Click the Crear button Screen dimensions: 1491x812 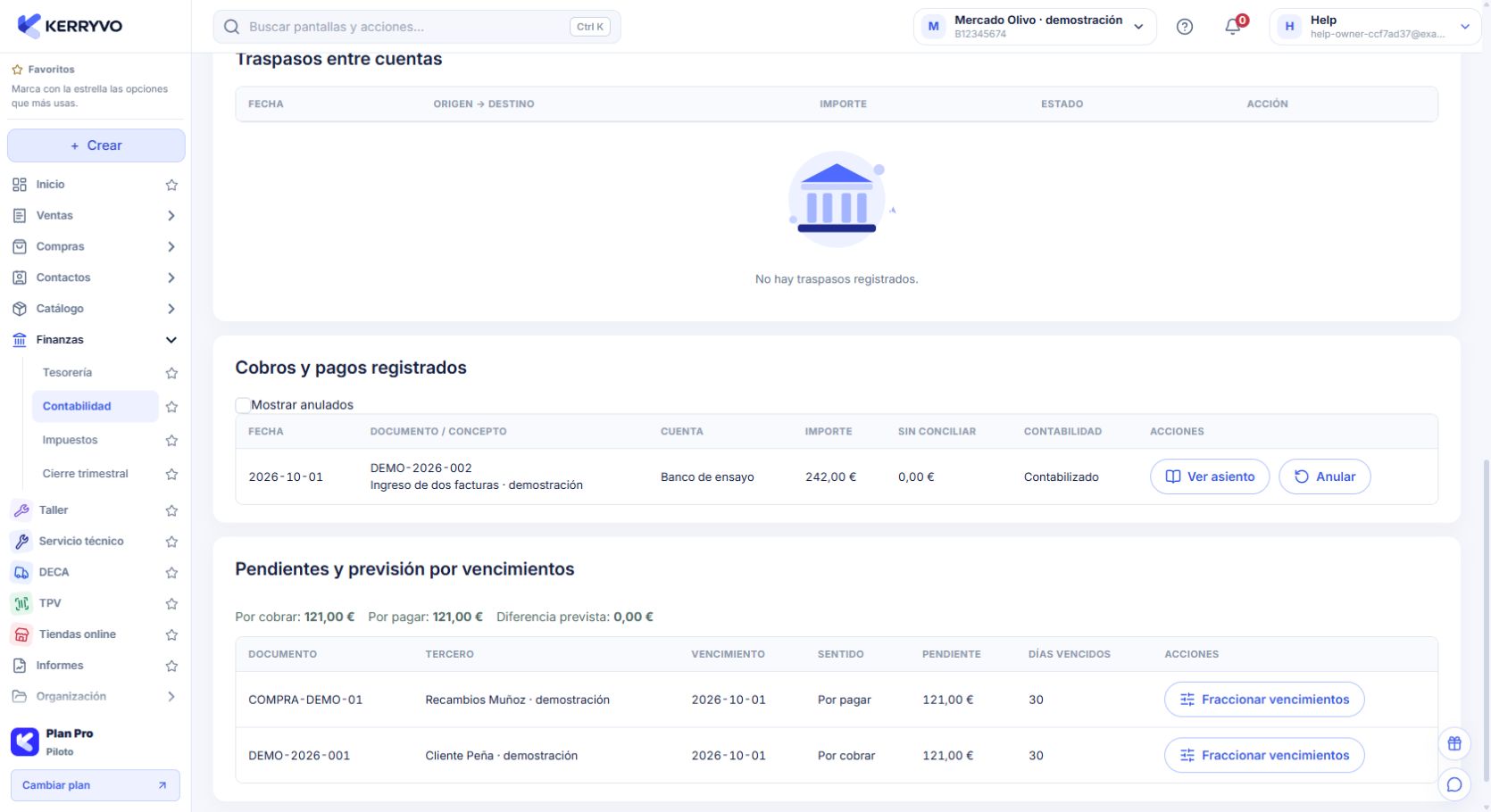click(x=96, y=145)
